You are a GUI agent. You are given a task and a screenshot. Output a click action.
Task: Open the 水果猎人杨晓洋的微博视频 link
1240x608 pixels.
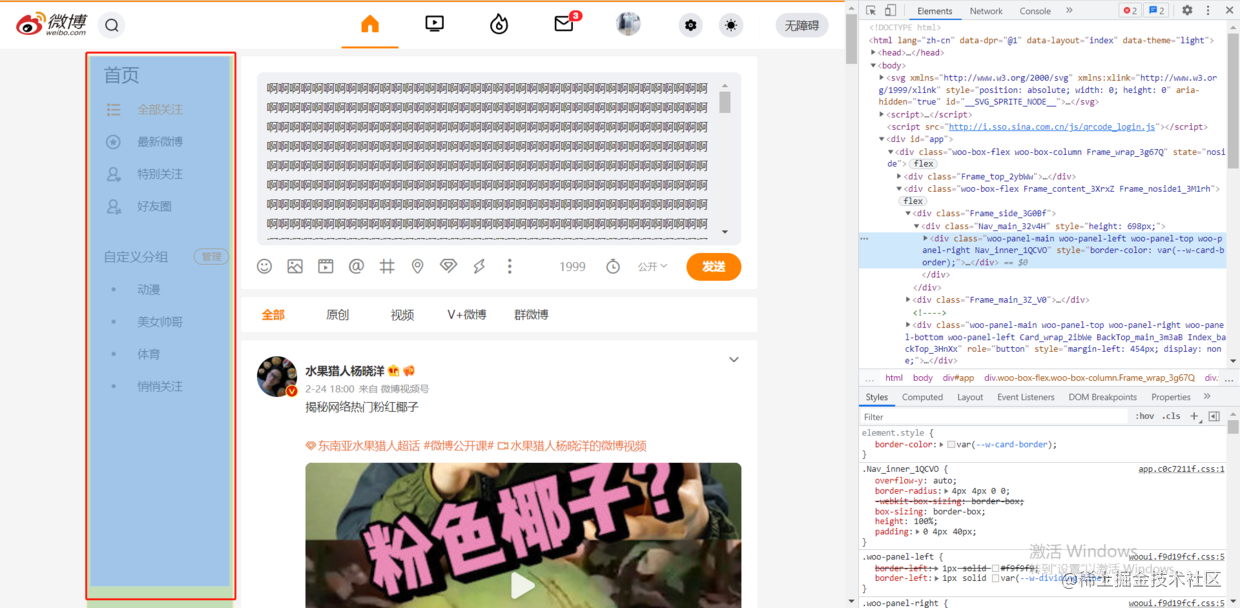pyautogui.click(x=572, y=446)
